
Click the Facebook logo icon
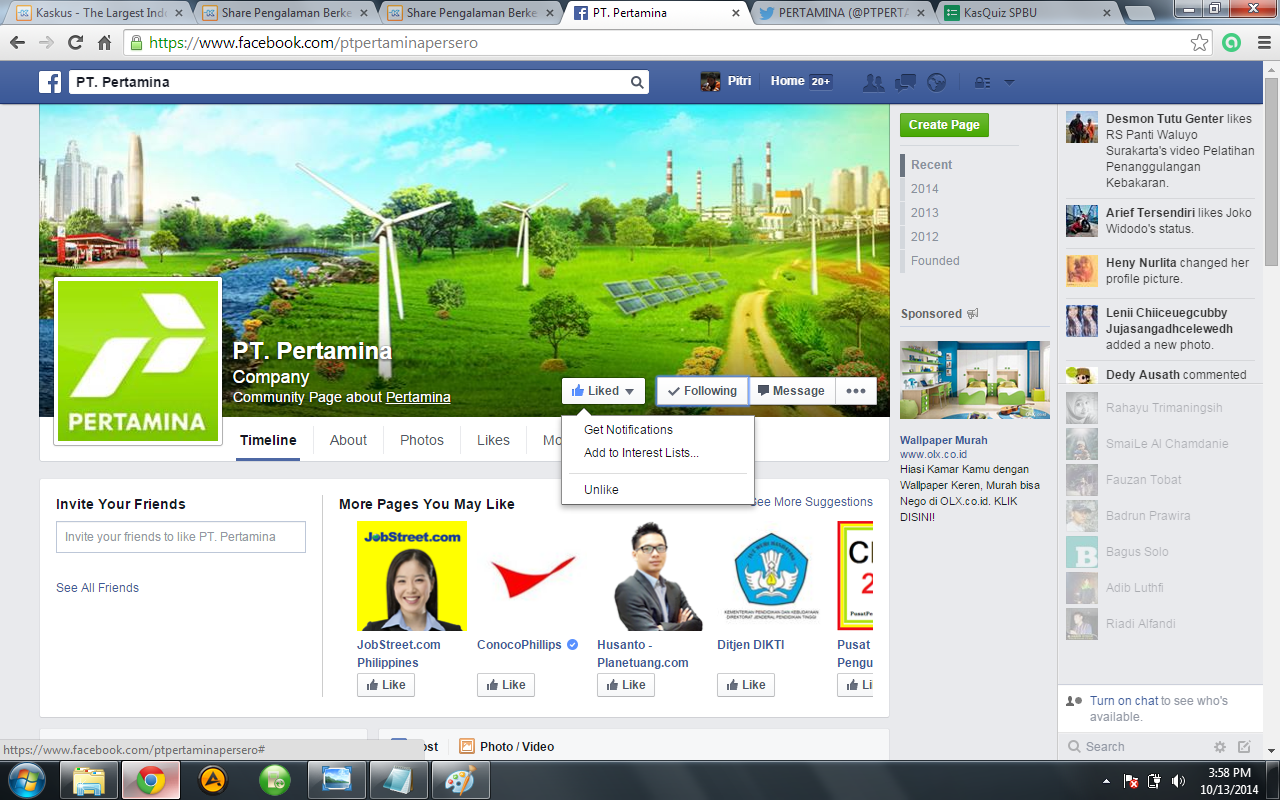point(50,82)
